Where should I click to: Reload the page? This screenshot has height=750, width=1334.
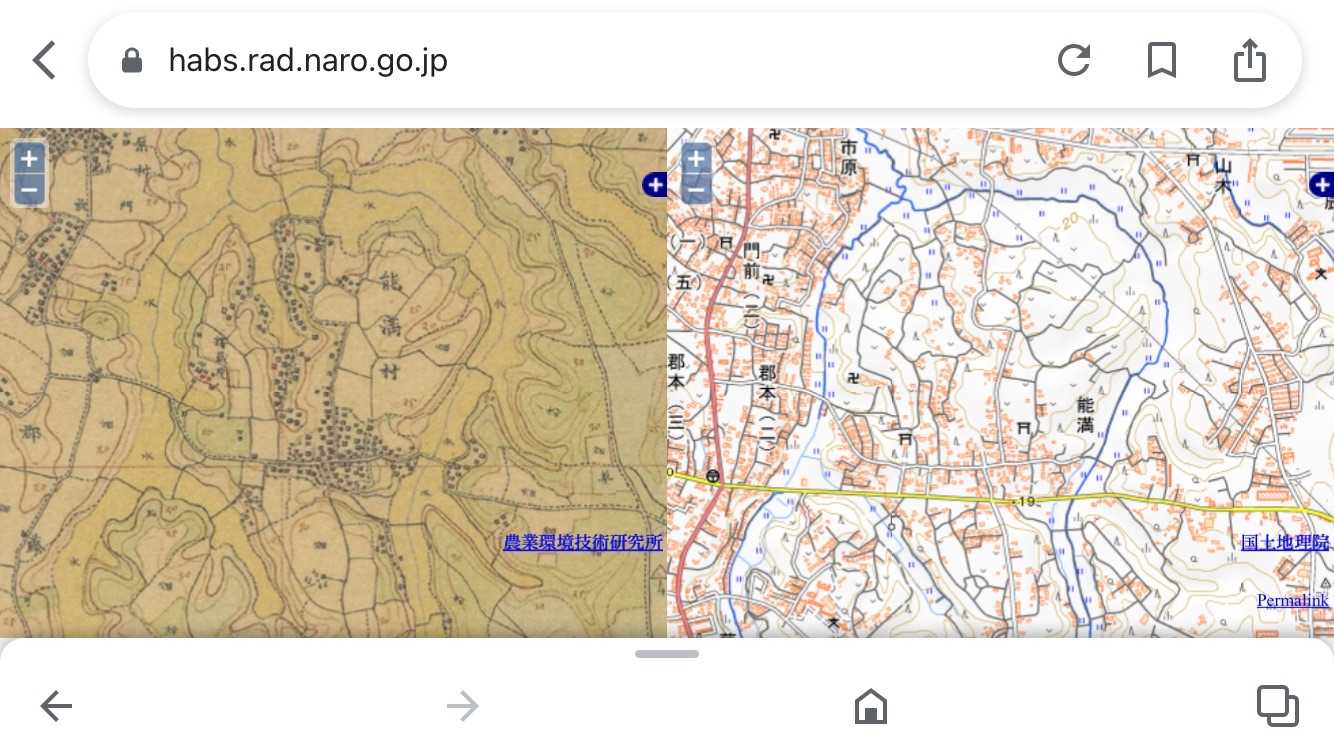(x=1074, y=61)
